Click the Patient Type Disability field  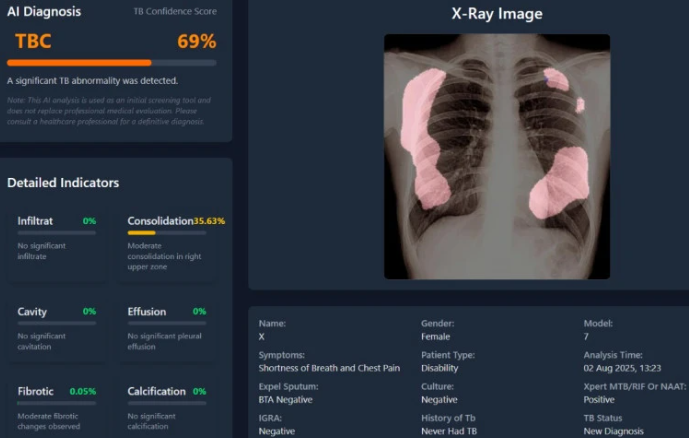pos(441,368)
